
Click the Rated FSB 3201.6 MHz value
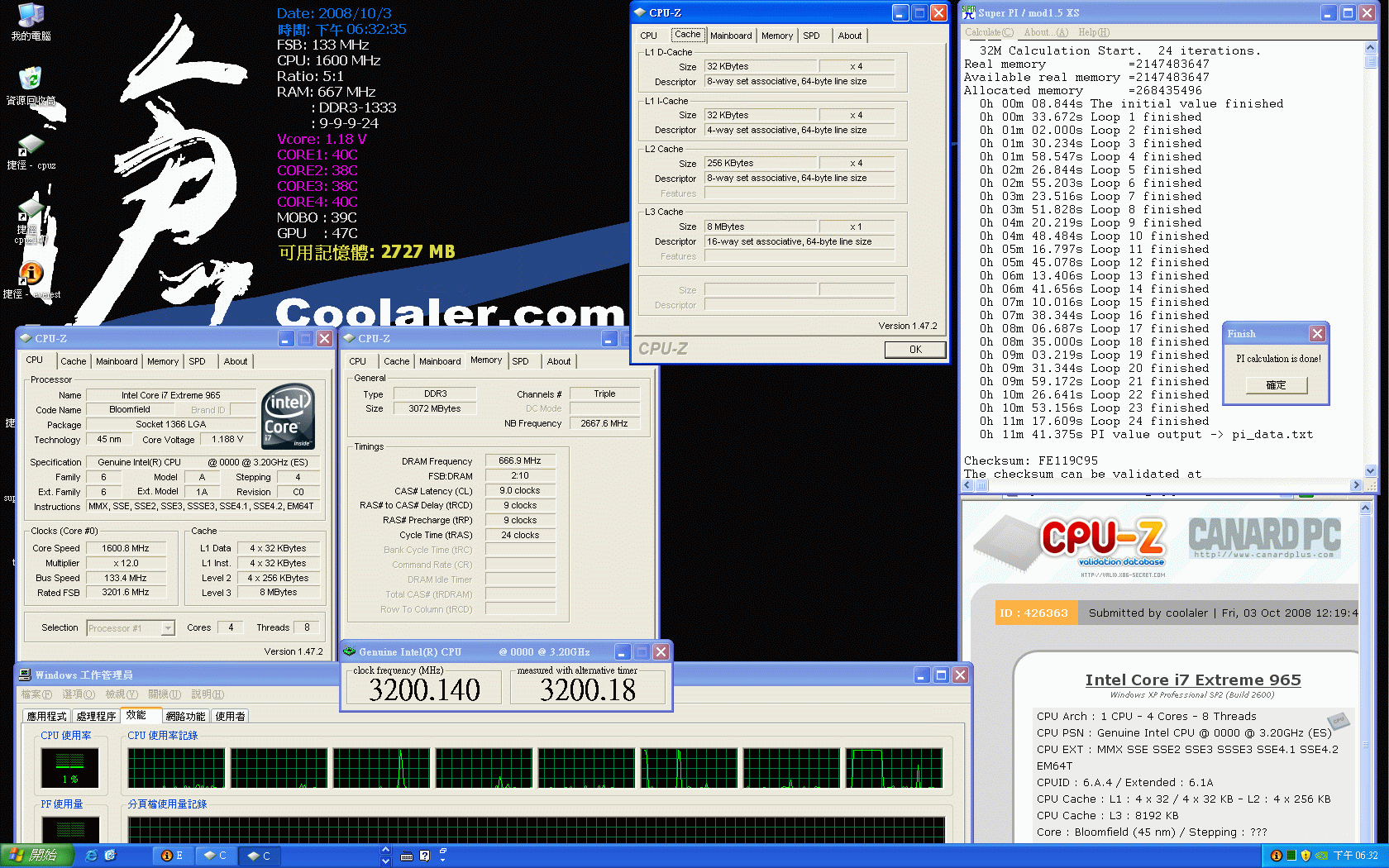click(x=126, y=593)
